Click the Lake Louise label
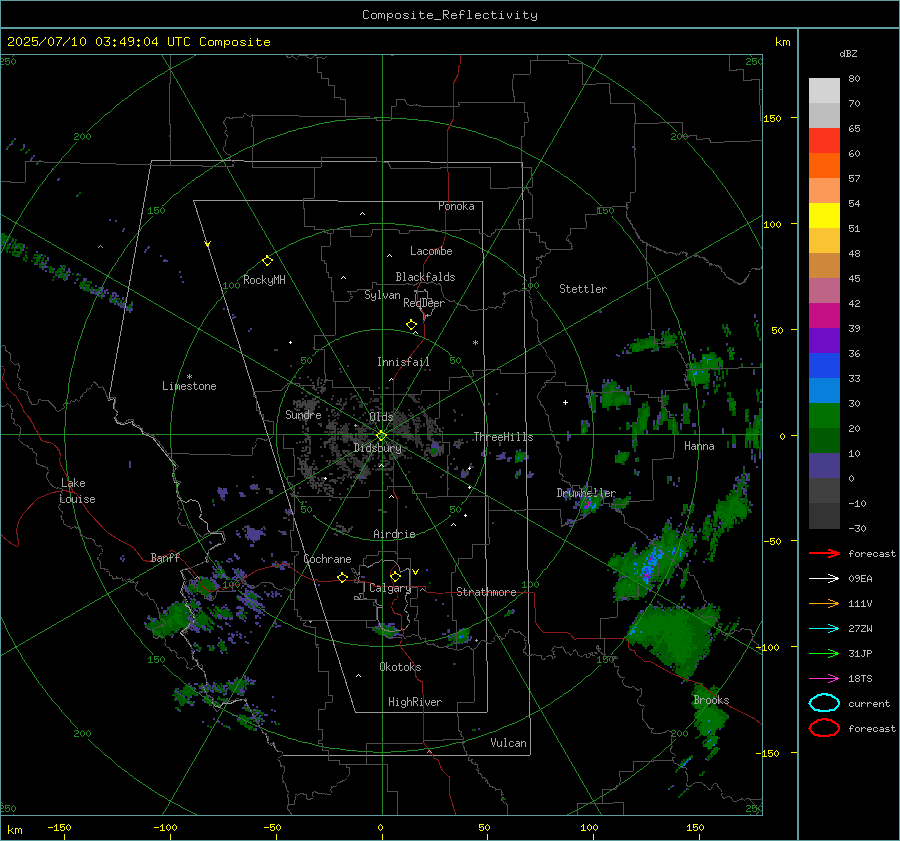Viewport: 900px width, 841px height. pos(78,491)
